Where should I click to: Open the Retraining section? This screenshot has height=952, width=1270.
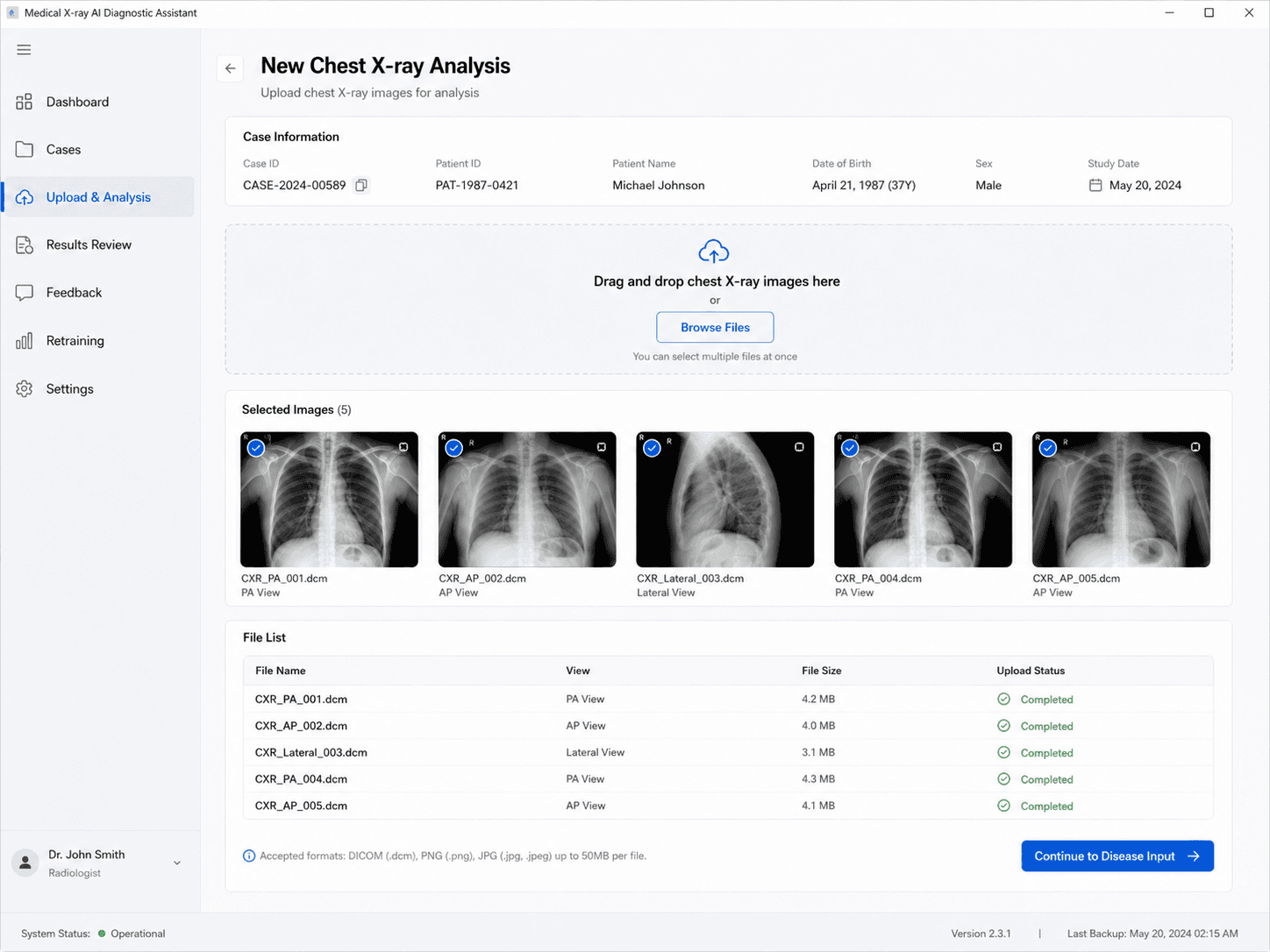point(98,341)
